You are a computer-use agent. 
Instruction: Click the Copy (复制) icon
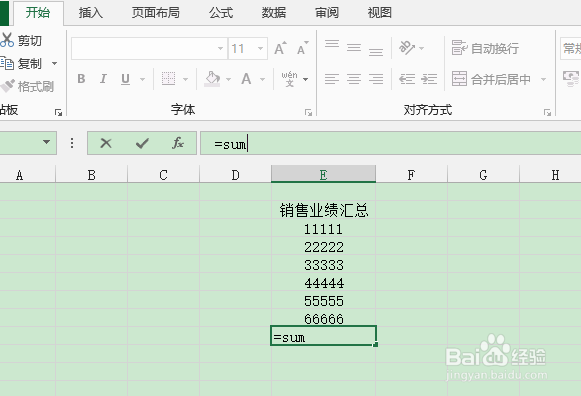[x=7, y=63]
